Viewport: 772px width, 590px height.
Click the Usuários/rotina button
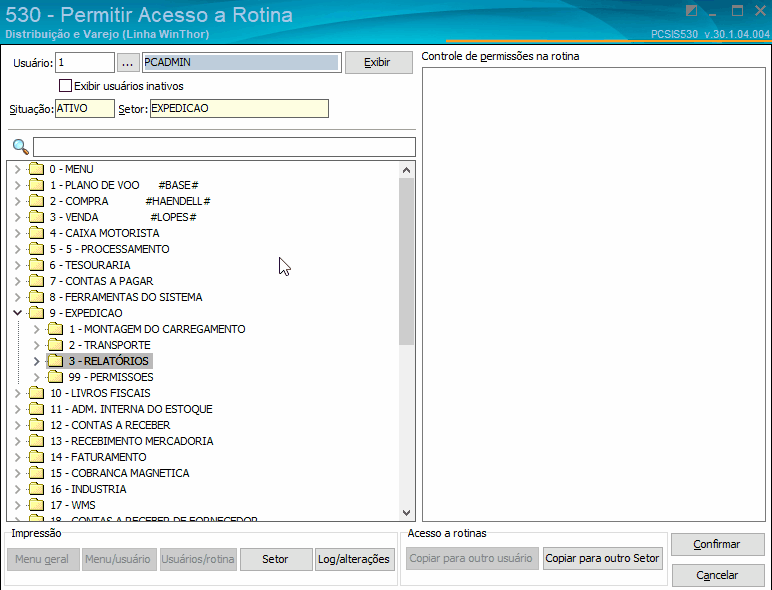tap(198, 559)
